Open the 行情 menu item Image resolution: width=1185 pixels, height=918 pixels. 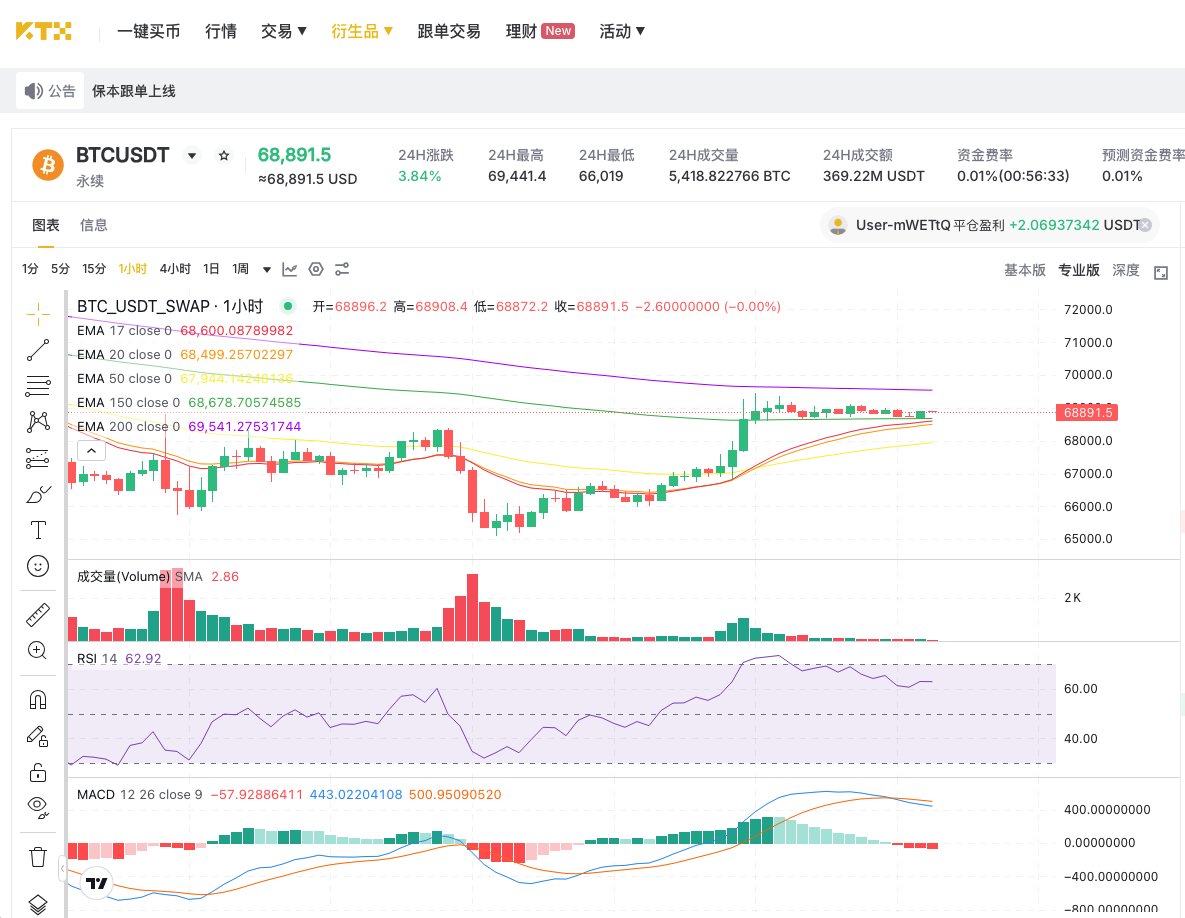tap(221, 31)
